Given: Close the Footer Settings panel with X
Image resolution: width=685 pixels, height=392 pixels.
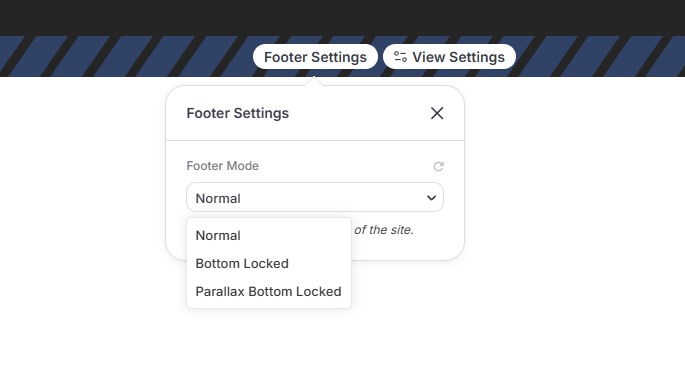Looking at the screenshot, I should 437,113.
